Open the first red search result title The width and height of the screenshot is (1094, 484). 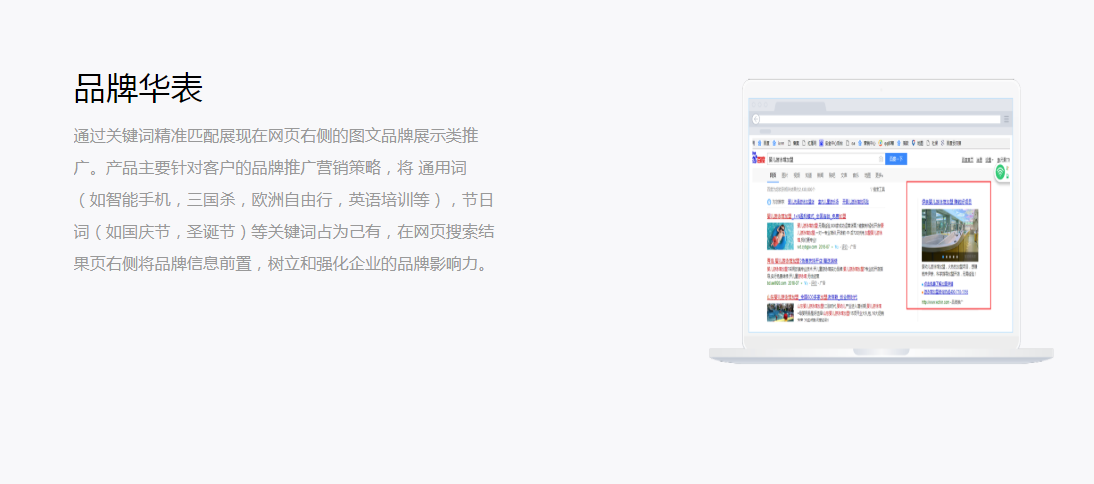coord(806,215)
